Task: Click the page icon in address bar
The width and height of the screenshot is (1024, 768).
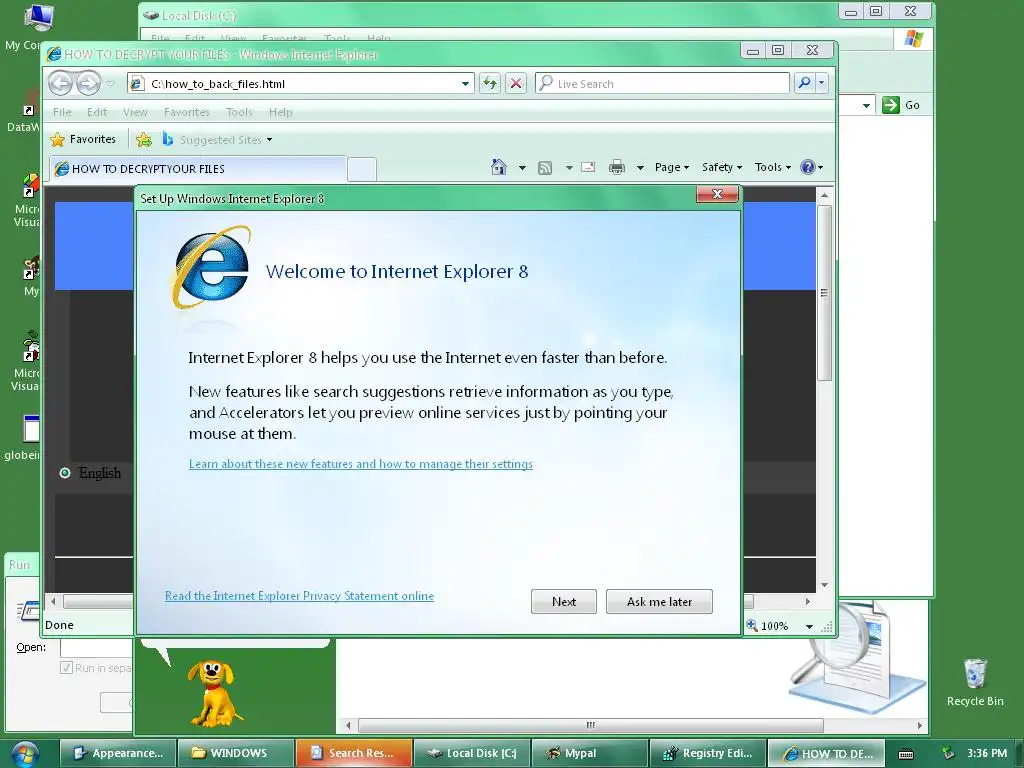Action: [137, 84]
